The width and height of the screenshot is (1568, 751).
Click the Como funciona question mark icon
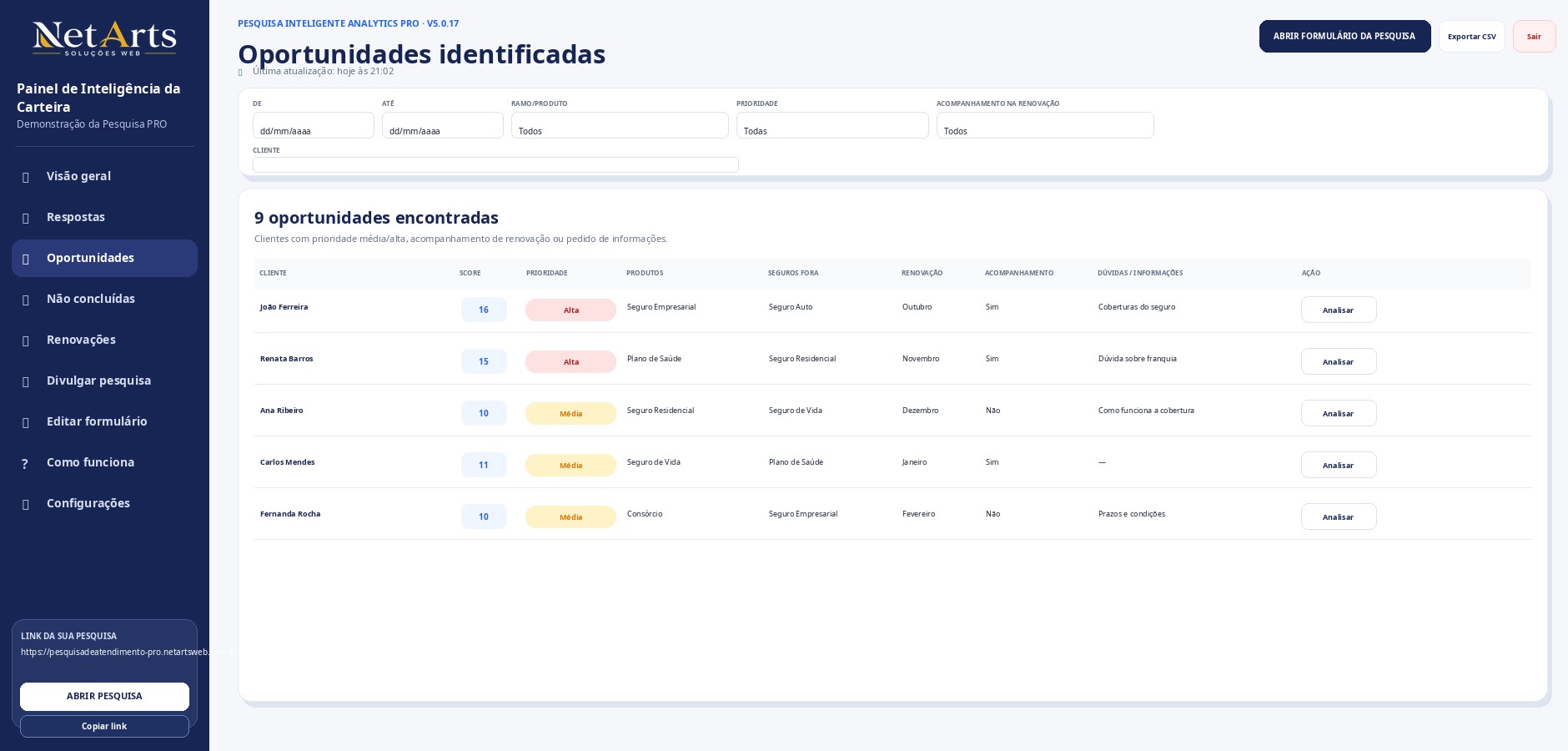tap(25, 463)
